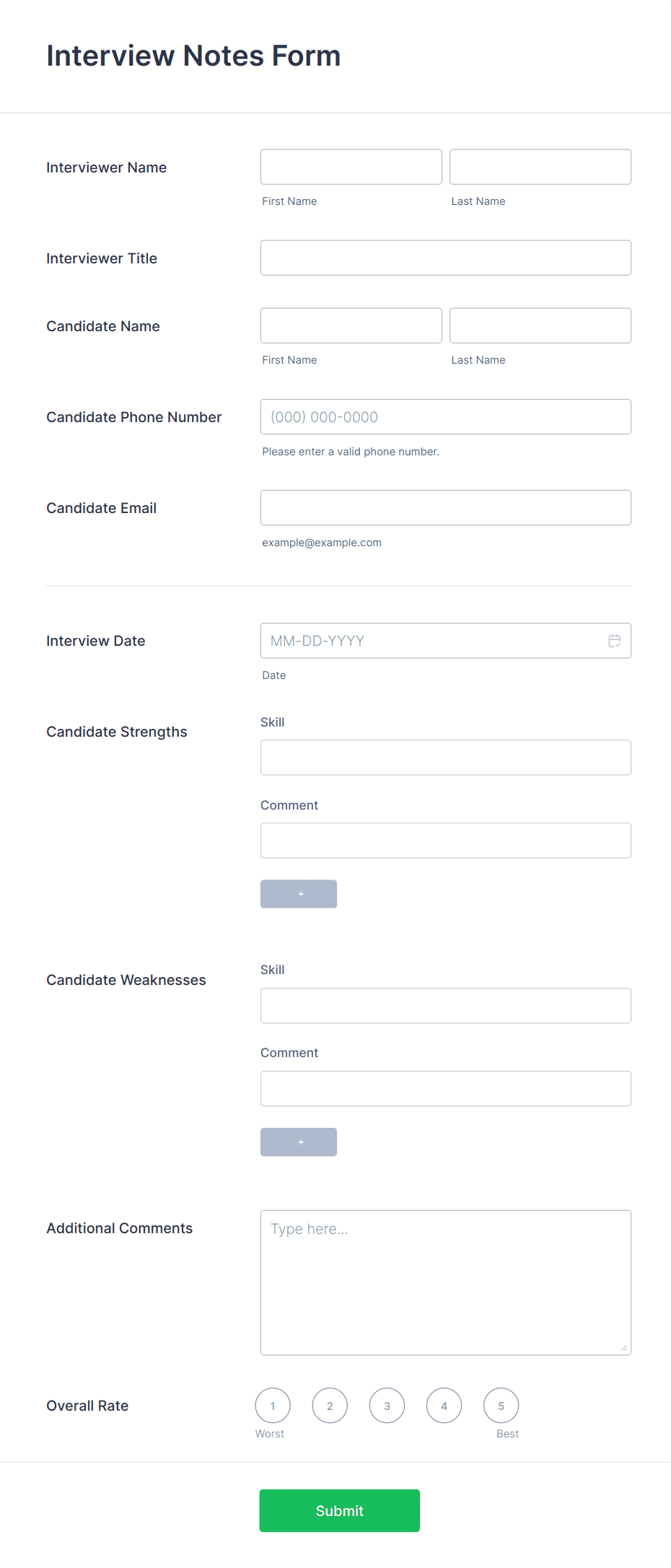Screen dimensions: 671x1568
Task: Select rating 2 for Overall Rate
Action: click(x=330, y=1405)
